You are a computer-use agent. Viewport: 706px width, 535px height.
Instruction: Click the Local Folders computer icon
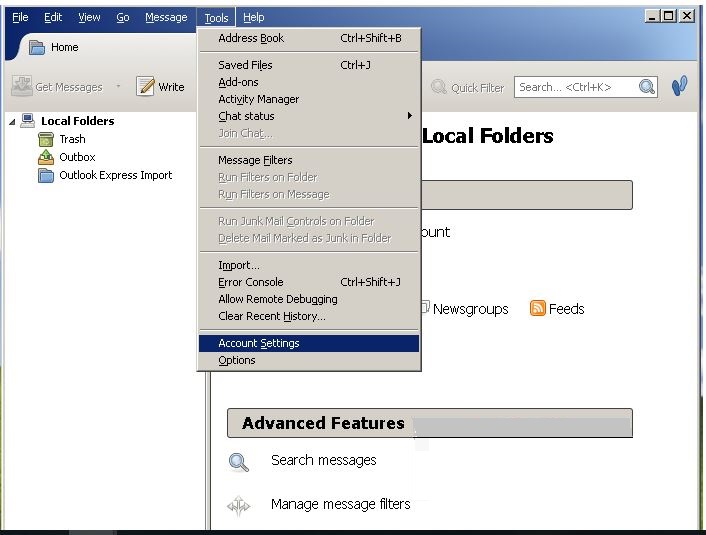27,121
